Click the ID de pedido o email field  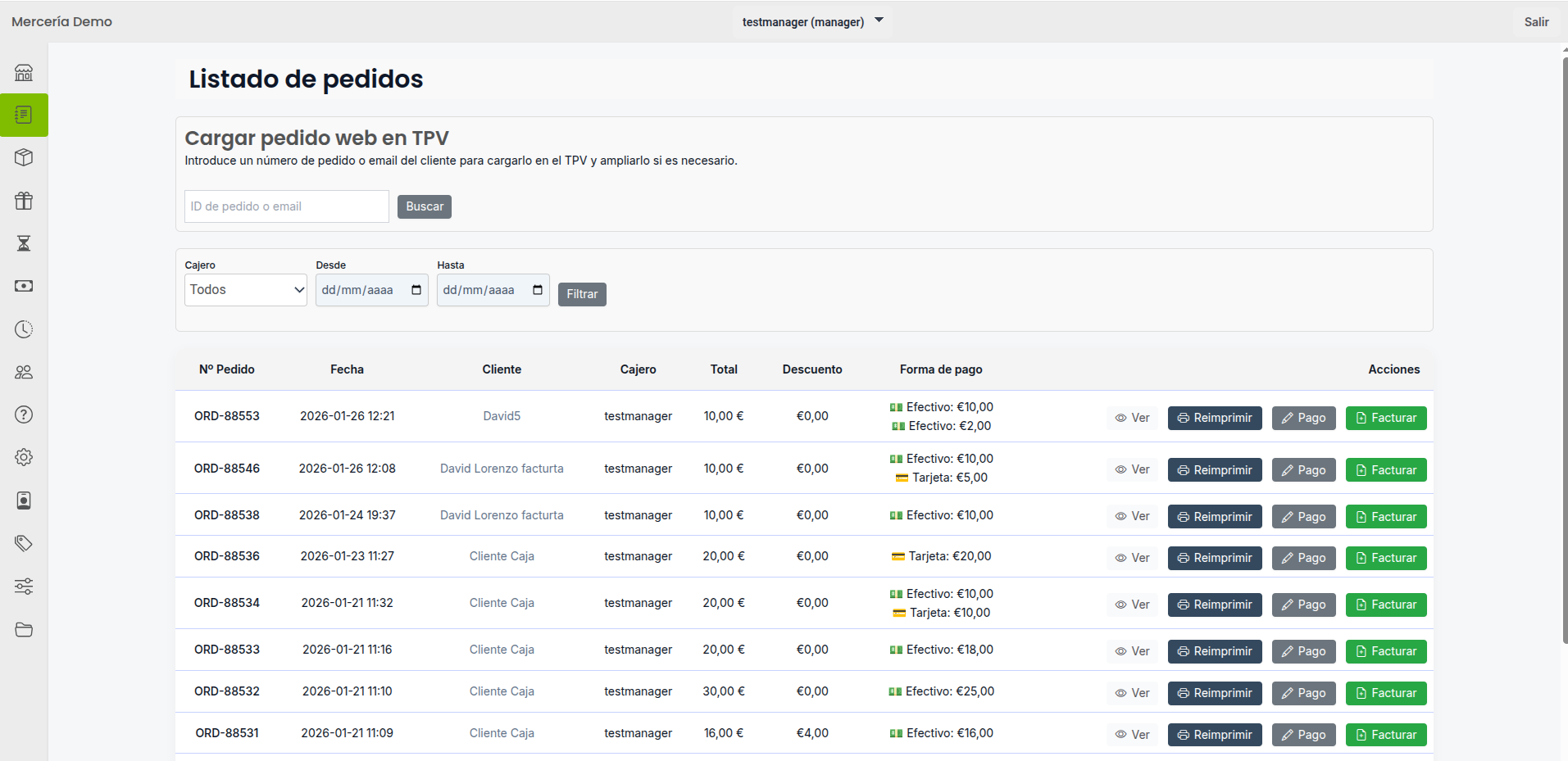pos(286,206)
